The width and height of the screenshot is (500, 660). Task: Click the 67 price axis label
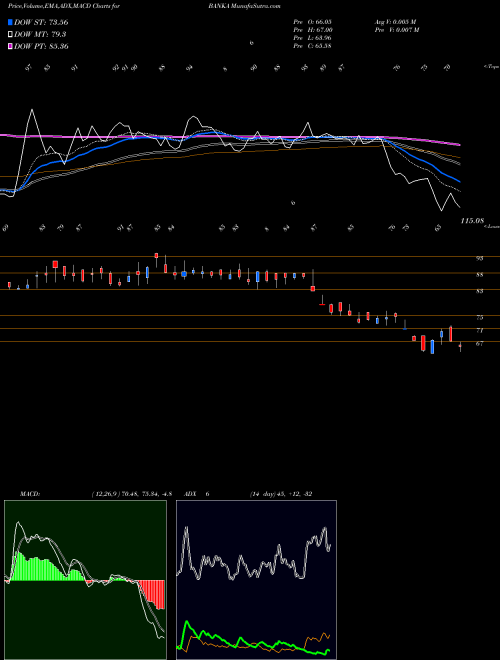click(479, 344)
